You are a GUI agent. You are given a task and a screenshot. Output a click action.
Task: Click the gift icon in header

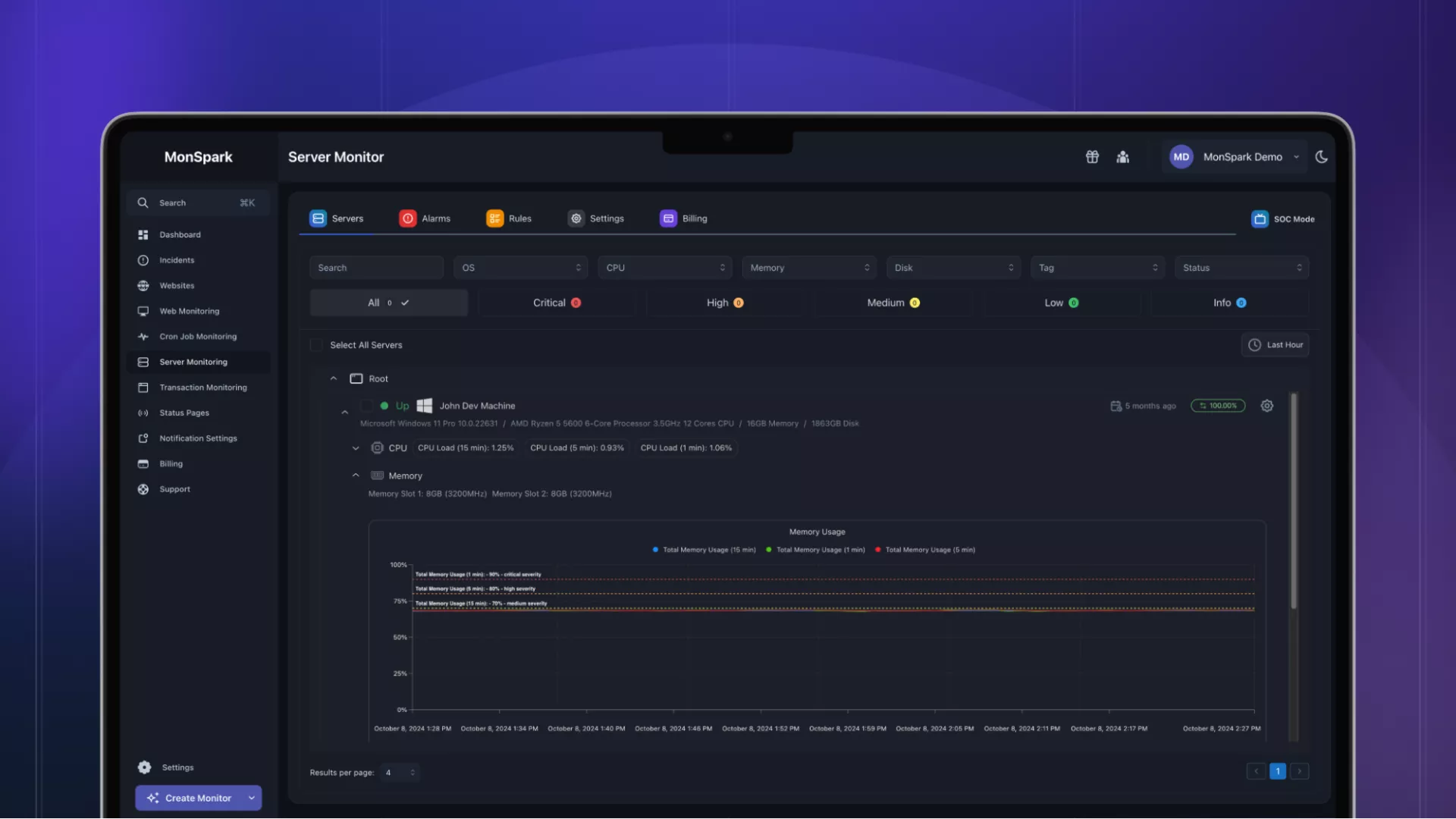tap(1092, 157)
